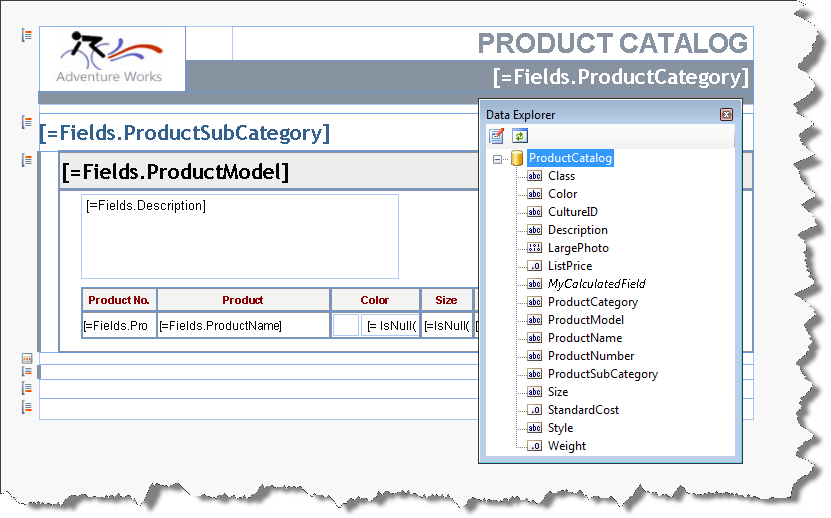
Task: Select the LargePhoto field
Action: (x=578, y=248)
